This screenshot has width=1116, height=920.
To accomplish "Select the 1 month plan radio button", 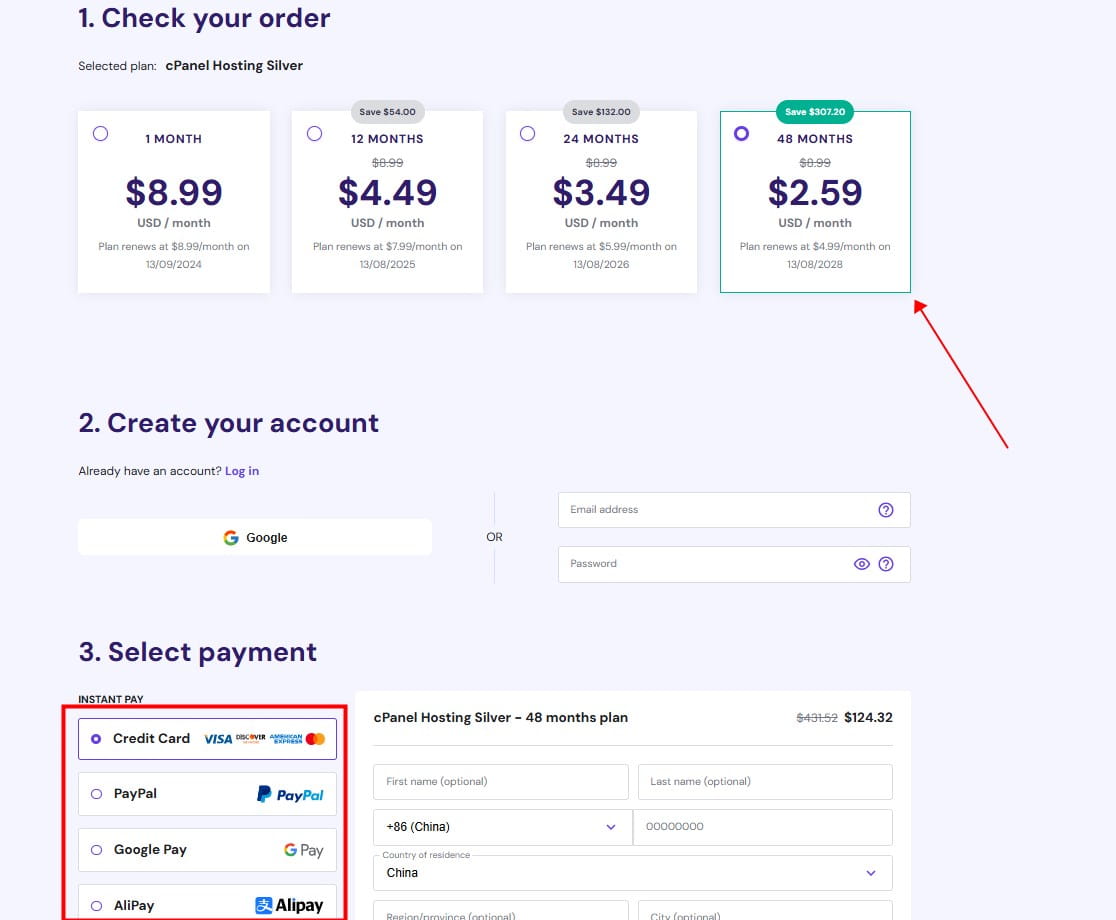I will pos(100,134).
